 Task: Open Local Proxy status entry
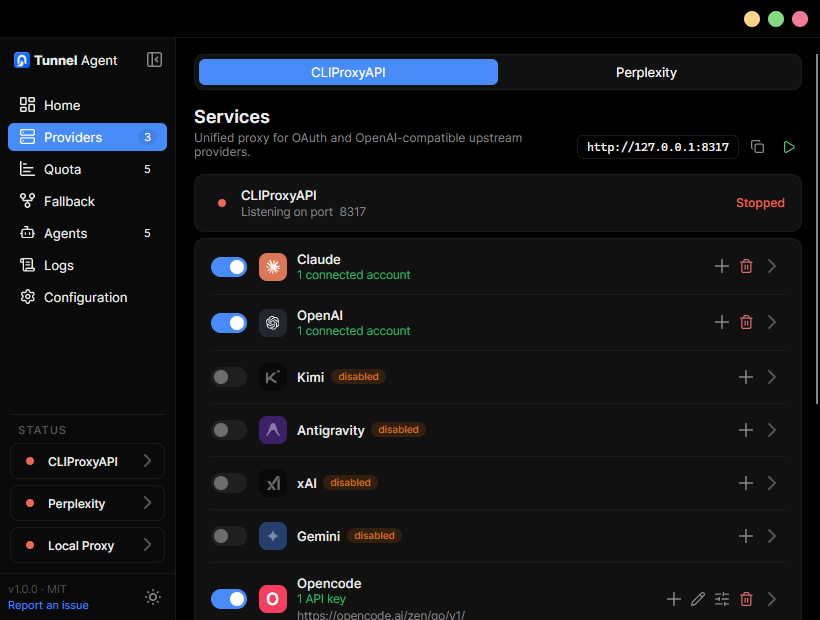pos(87,545)
